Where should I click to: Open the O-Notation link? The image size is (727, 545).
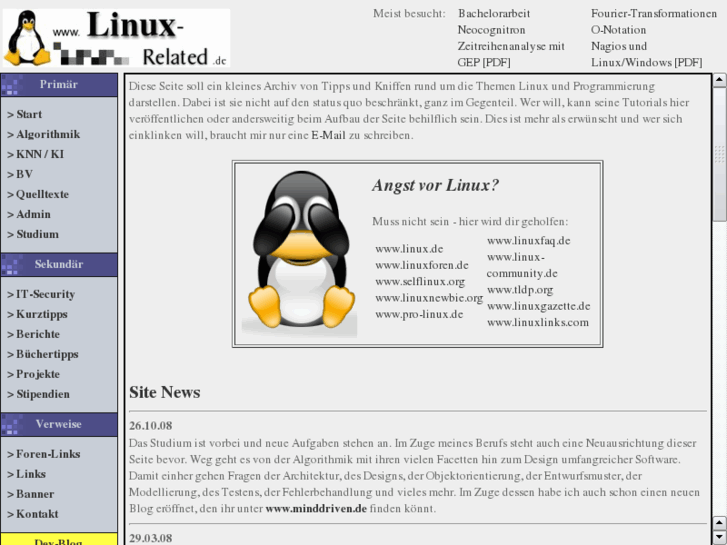click(619, 30)
